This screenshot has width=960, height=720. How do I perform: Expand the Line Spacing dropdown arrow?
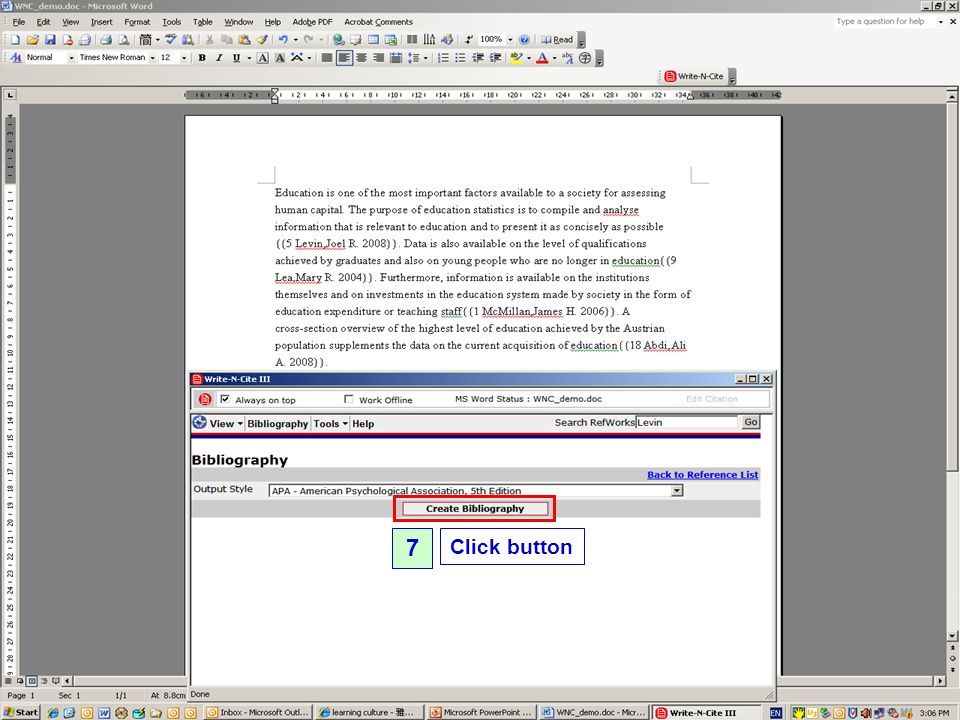426,58
